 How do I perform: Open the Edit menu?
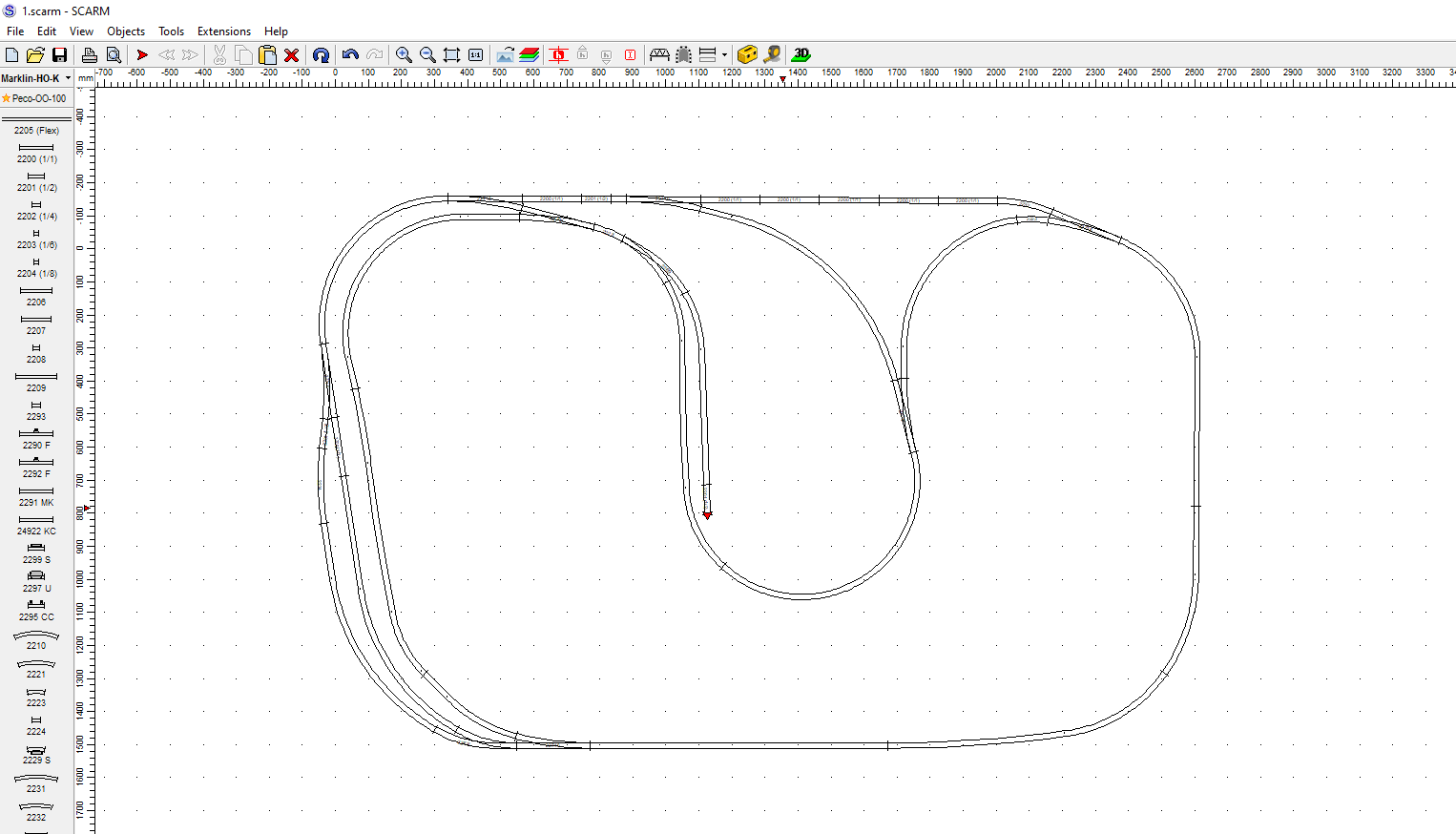47,31
